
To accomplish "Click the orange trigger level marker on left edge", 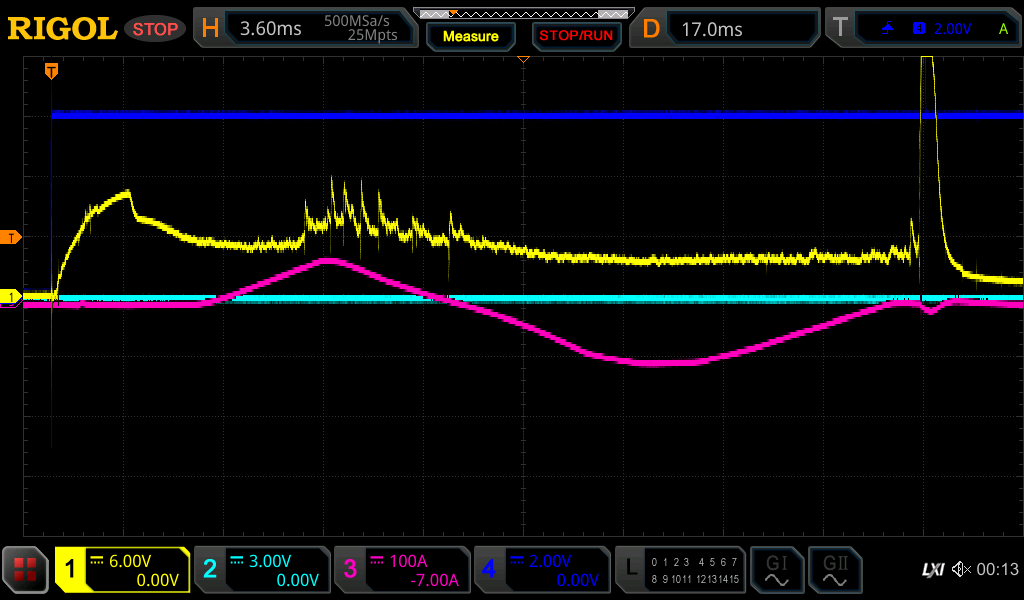I will tap(11, 237).
